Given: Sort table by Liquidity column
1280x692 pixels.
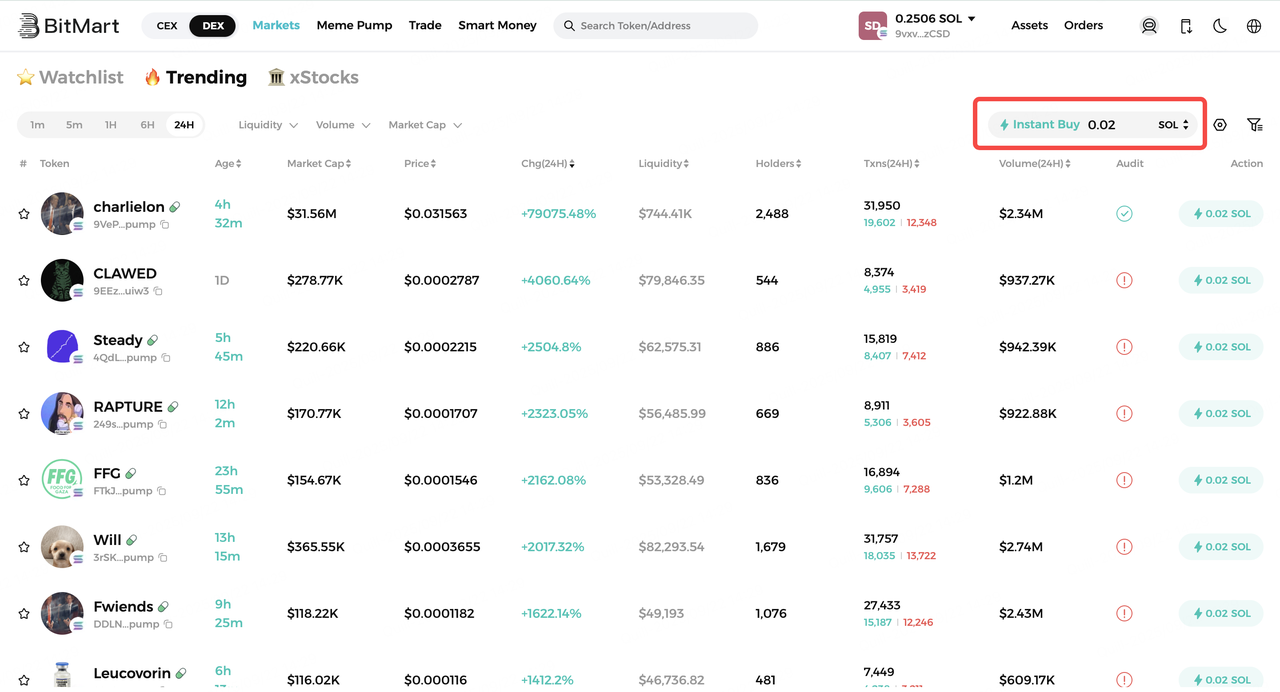Looking at the screenshot, I should (x=664, y=164).
